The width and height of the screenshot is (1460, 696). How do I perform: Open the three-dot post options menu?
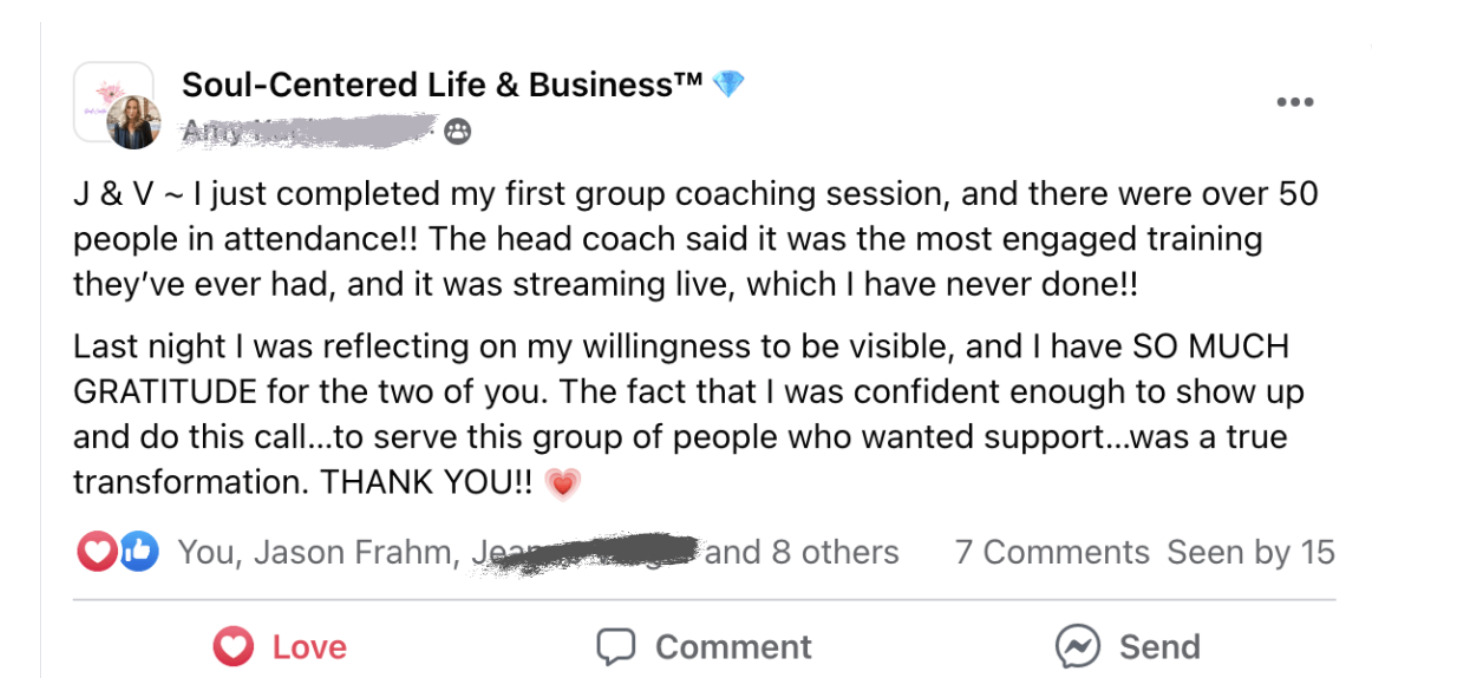(x=1295, y=102)
